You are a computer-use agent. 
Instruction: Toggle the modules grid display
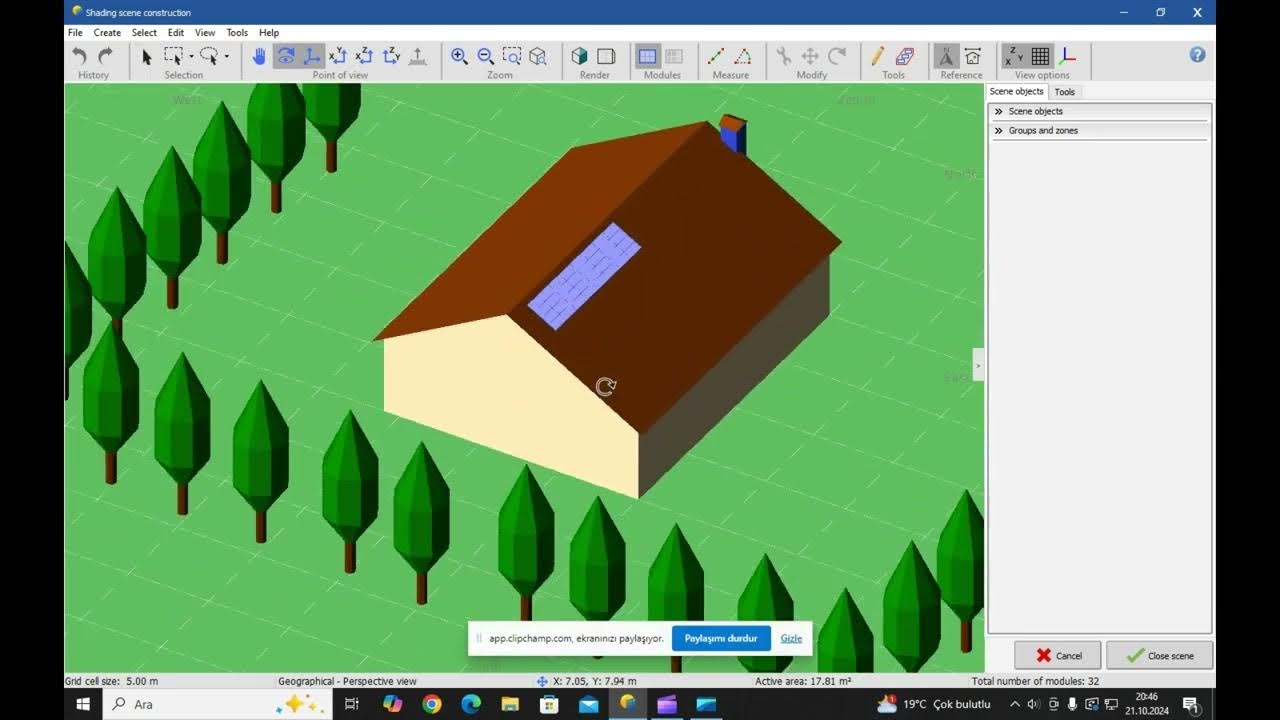(648, 57)
